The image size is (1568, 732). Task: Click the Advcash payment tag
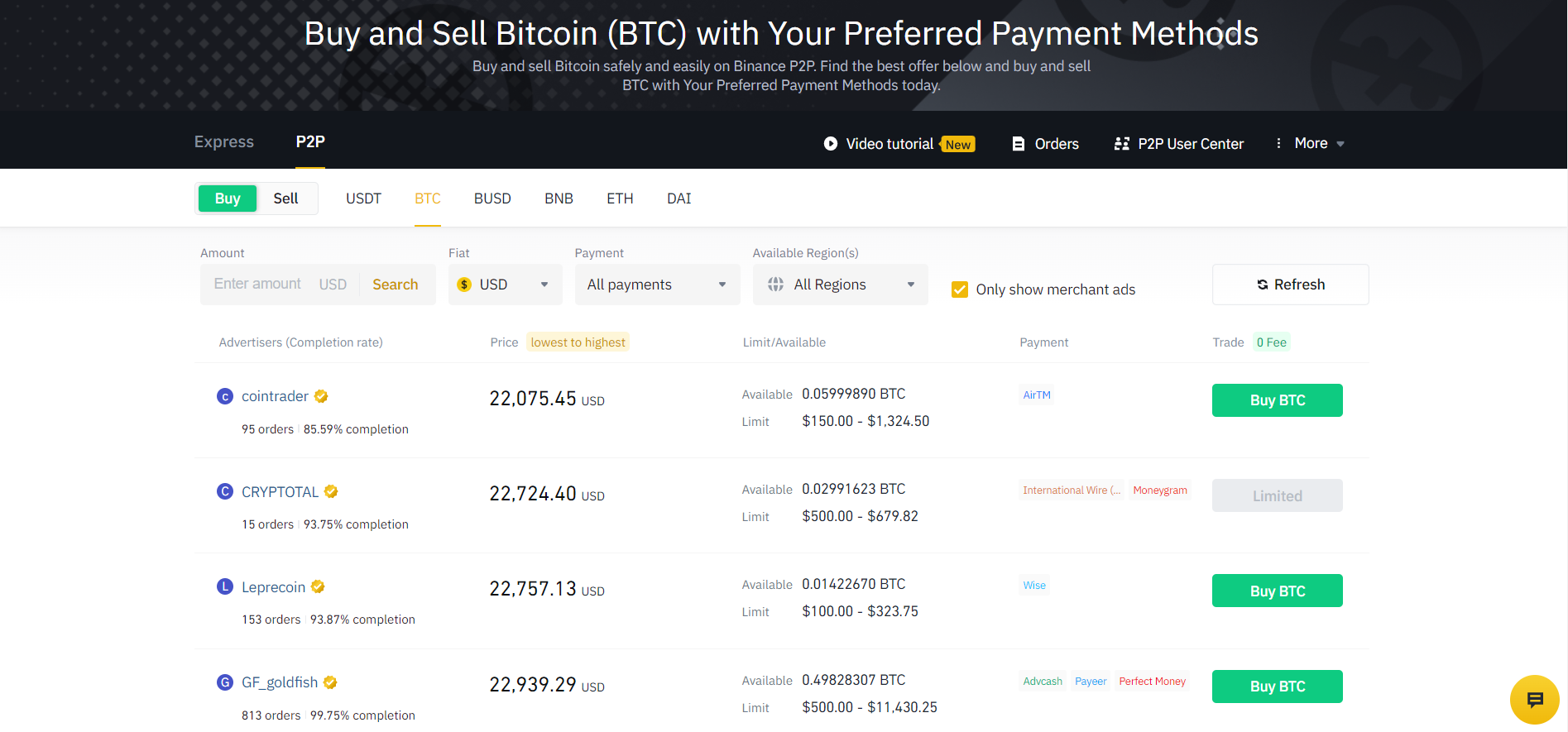point(1043,682)
